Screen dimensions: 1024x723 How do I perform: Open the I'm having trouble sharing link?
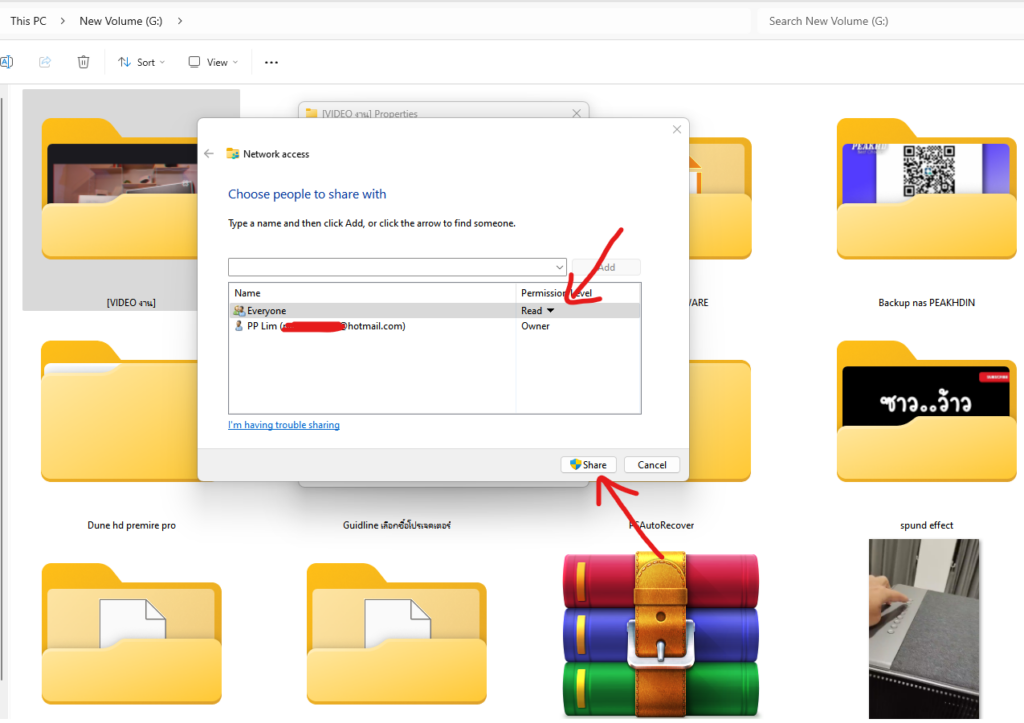coord(283,425)
